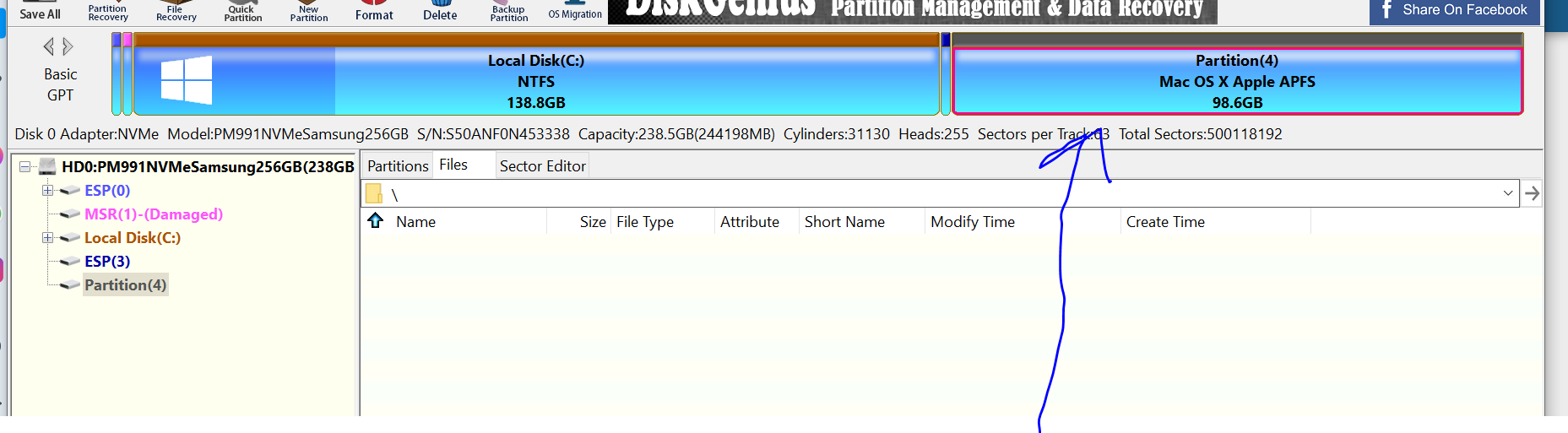Click the drive icon beside MSR(1)-(Damaged)
Screen dimensions: 1568x433
(x=70, y=214)
